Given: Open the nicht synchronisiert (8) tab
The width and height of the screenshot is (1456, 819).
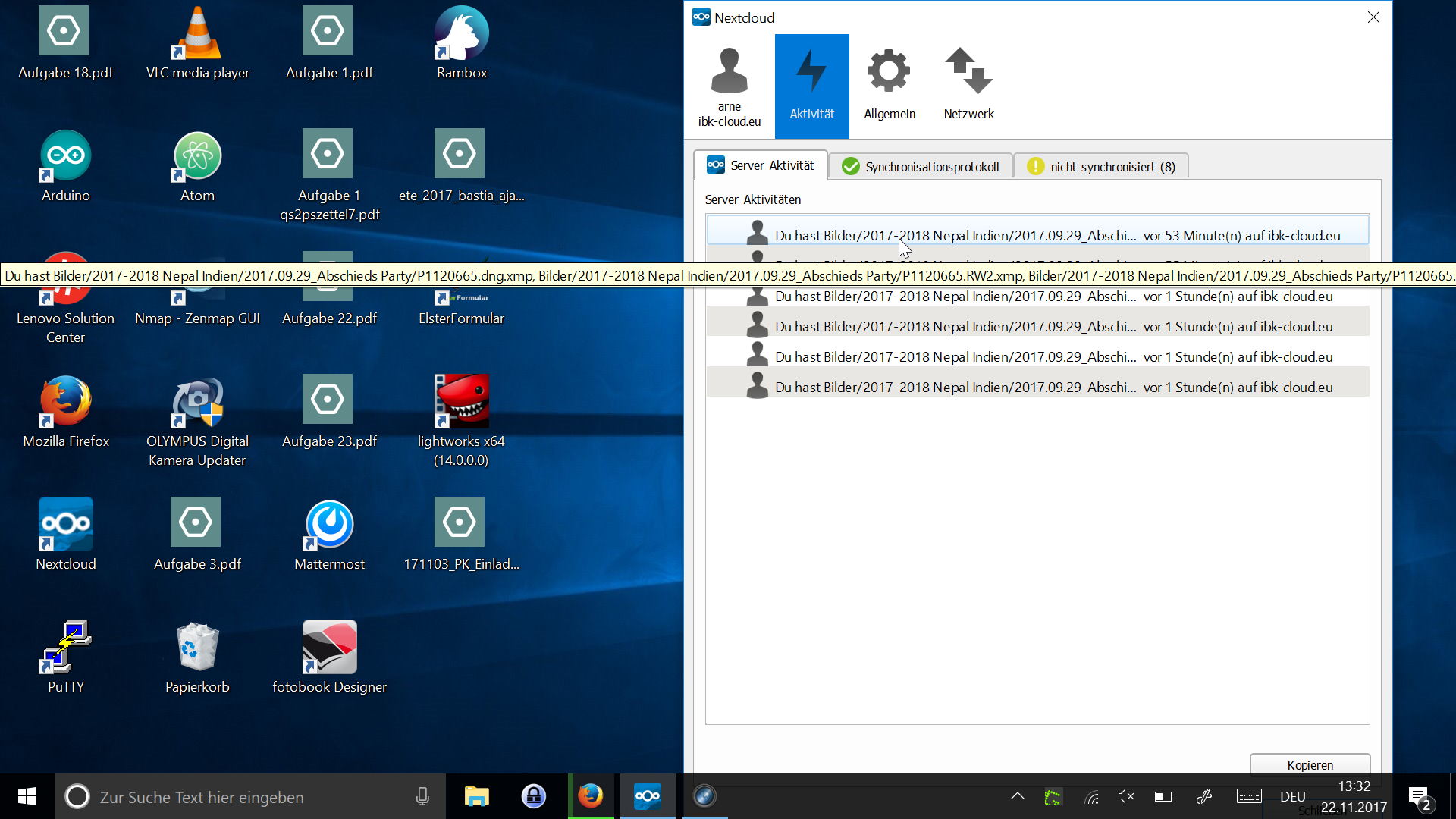Looking at the screenshot, I should coord(1100,166).
